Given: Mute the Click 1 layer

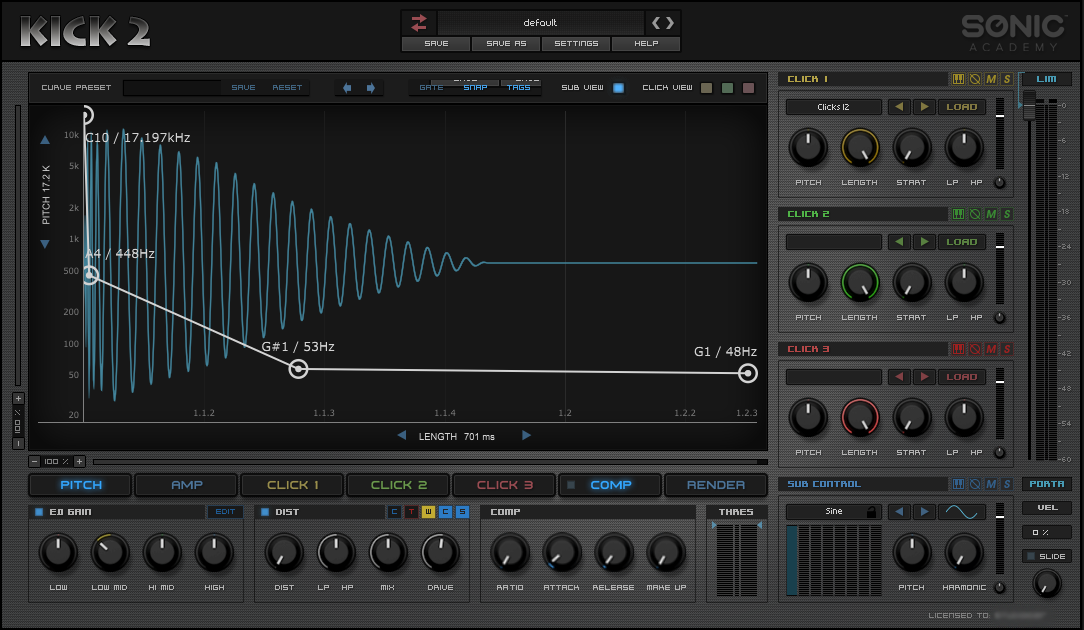Looking at the screenshot, I should pos(991,79).
